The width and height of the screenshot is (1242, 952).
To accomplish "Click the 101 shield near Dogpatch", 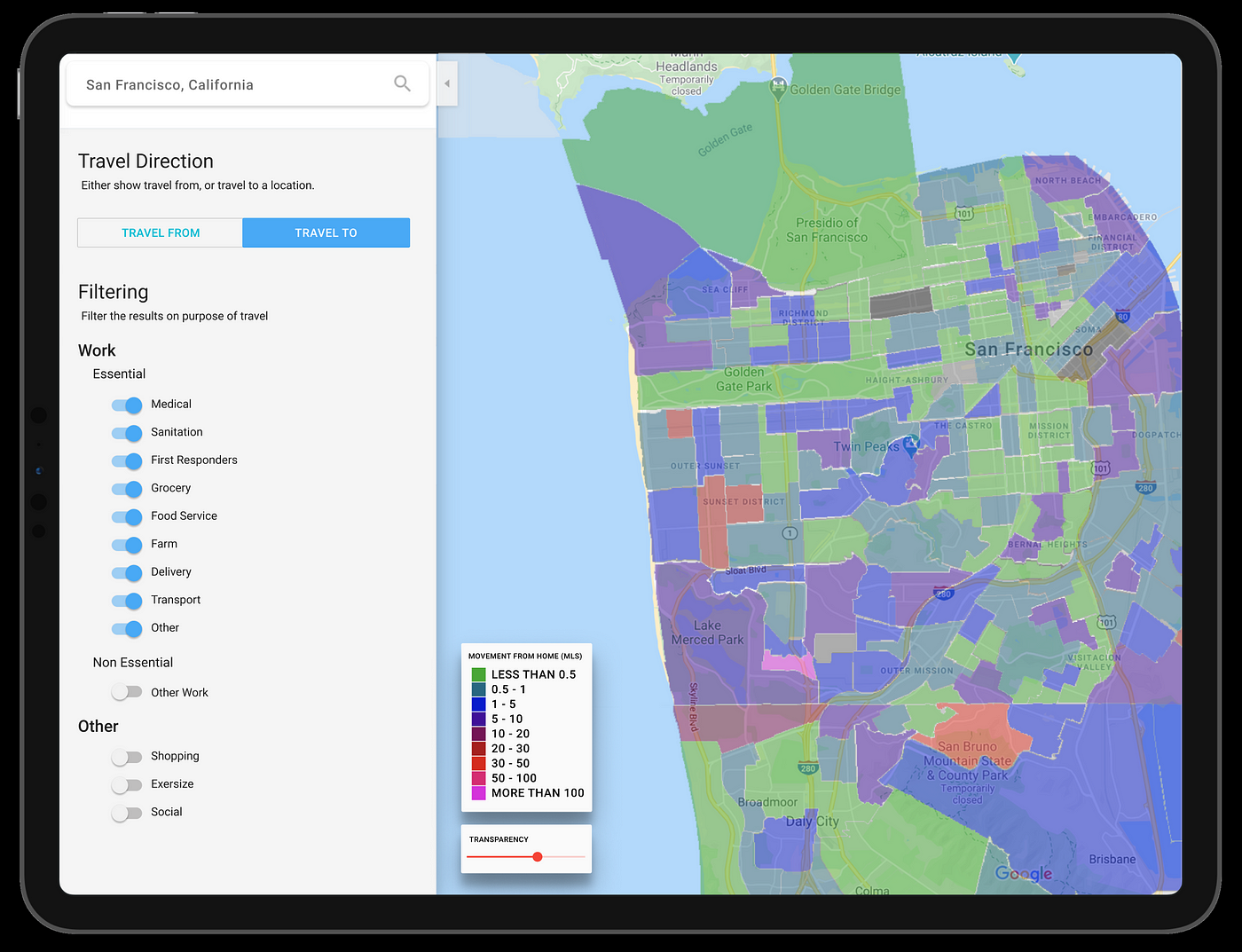I will click(x=1101, y=468).
